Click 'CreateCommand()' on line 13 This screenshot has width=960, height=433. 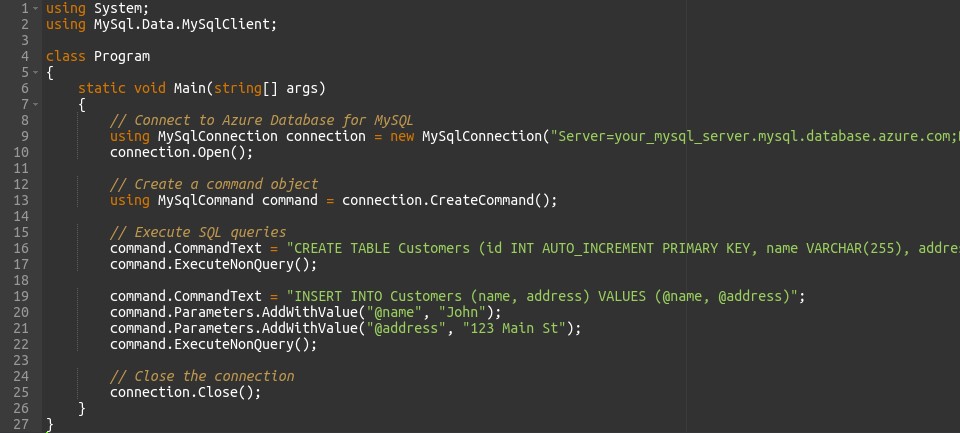coord(493,200)
